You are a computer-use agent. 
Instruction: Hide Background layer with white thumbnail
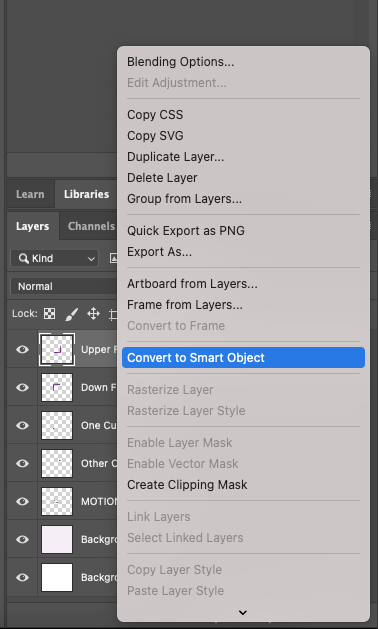click(22, 577)
